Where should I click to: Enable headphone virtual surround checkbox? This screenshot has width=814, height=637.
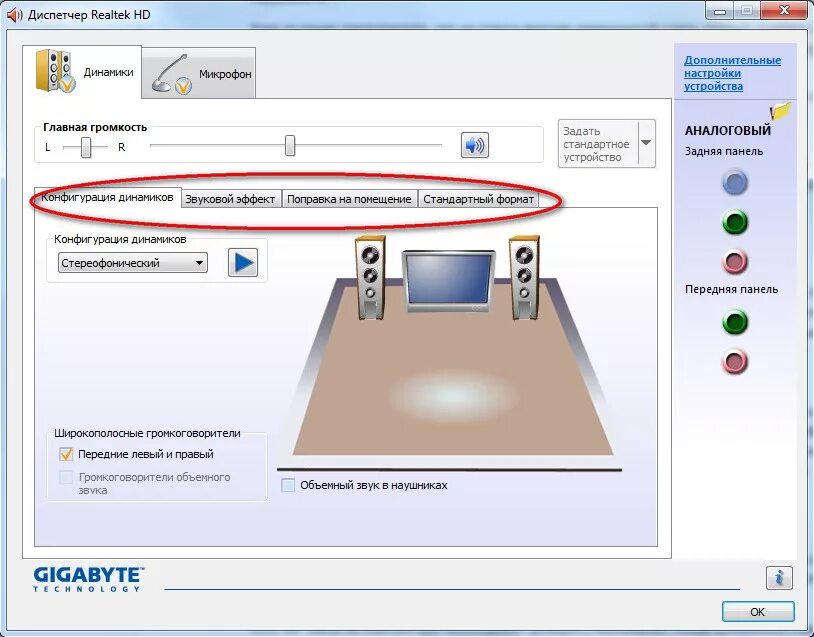click(x=288, y=485)
